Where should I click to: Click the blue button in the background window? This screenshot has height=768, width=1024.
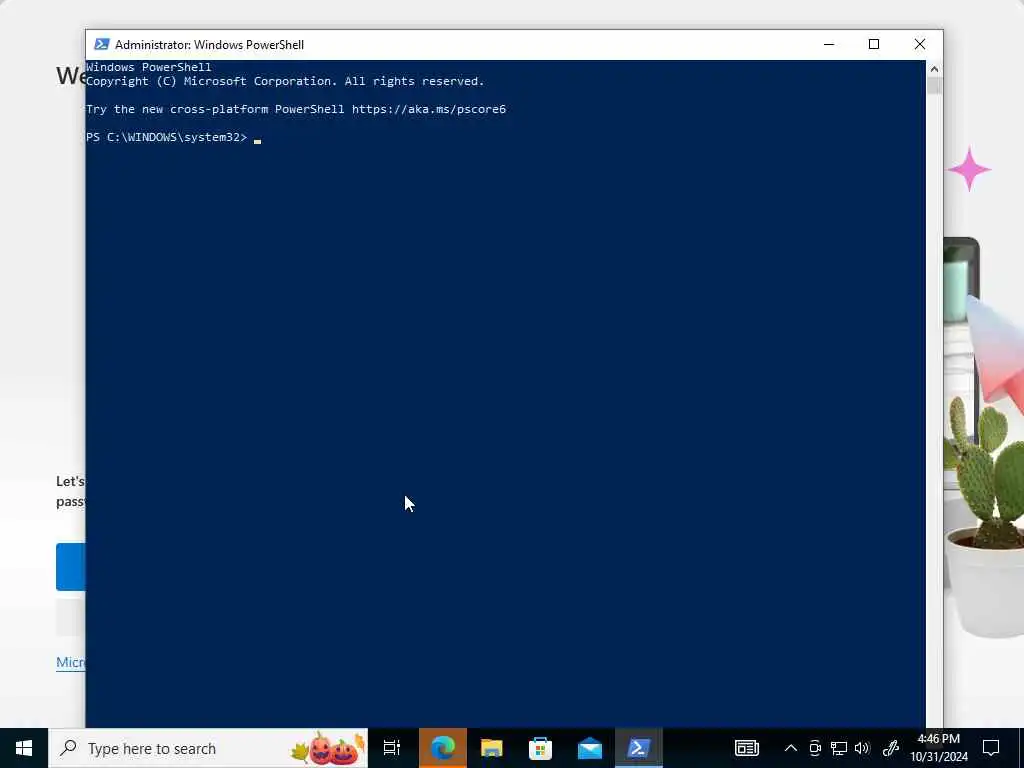point(71,567)
